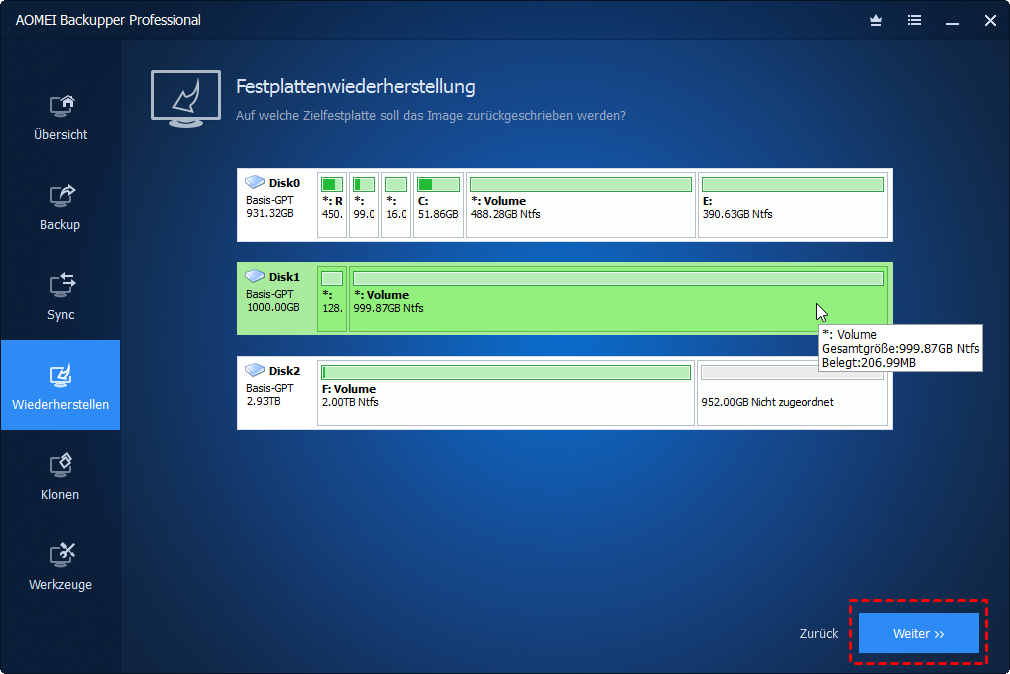The image size is (1010, 674).
Task: Select the 999.87GB Ntfs volume on Disk1
Action: (x=618, y=299)
